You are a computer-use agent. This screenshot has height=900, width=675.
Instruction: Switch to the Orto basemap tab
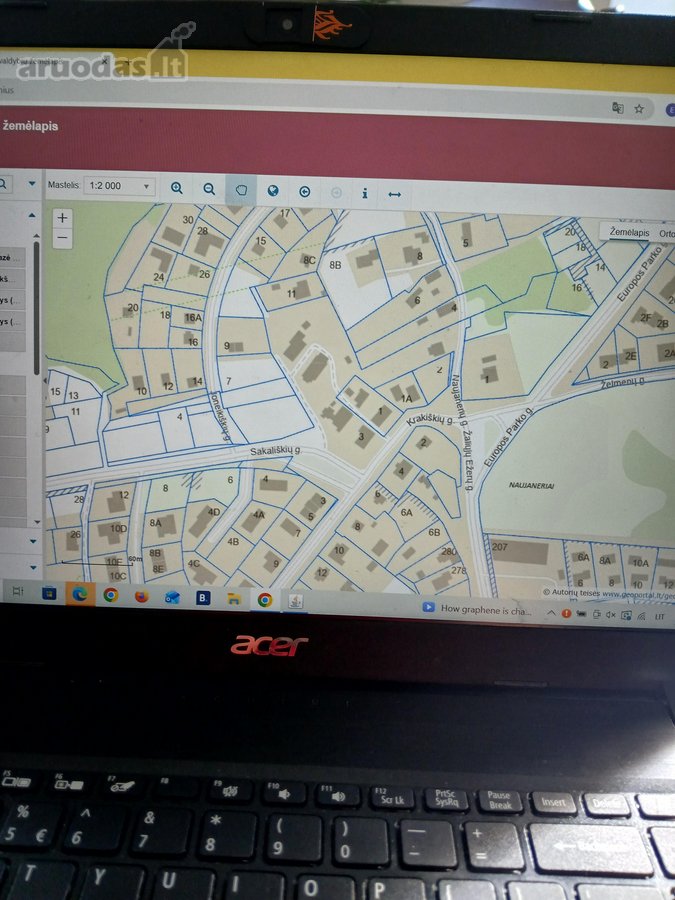click(667, 234)
